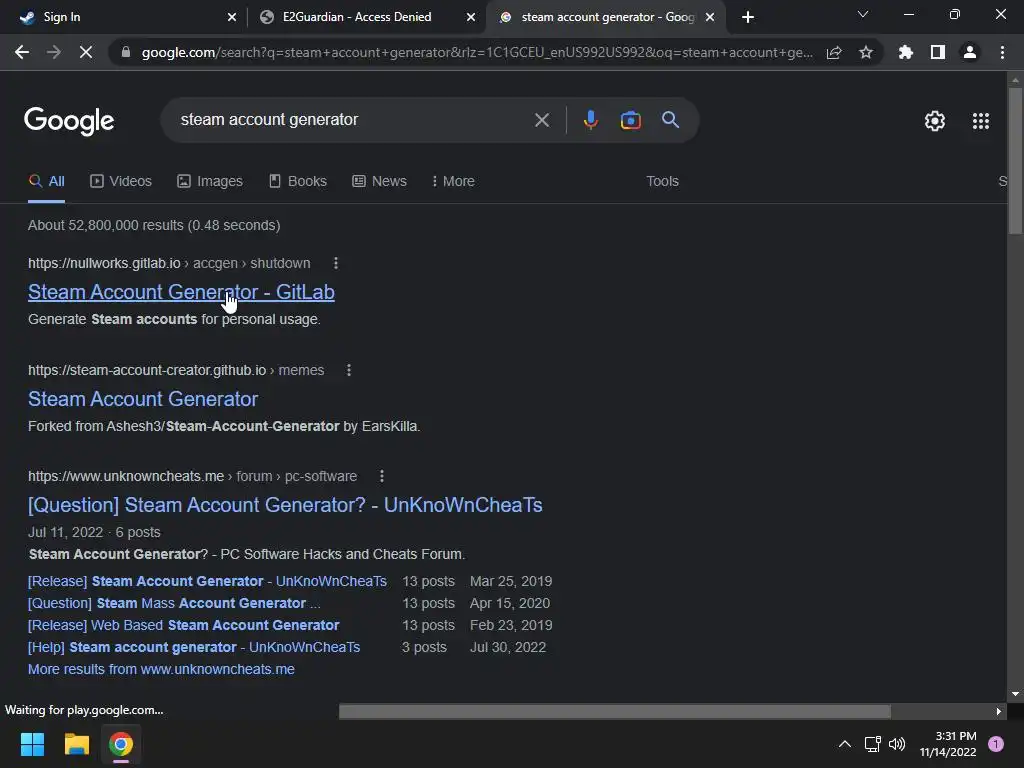Click More results from www.unknowncheats.me
This screenshot has width=1024, height=768.
pyautogui.click(x=161, y=669)
